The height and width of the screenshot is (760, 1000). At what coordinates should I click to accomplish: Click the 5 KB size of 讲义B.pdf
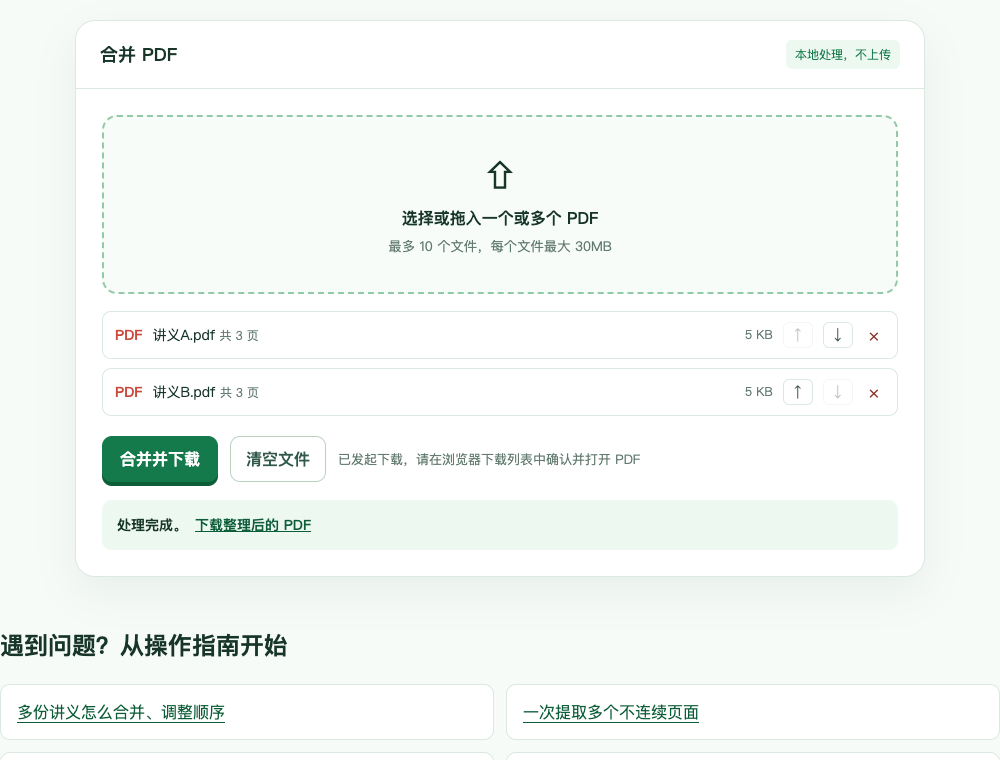(758, 392)
